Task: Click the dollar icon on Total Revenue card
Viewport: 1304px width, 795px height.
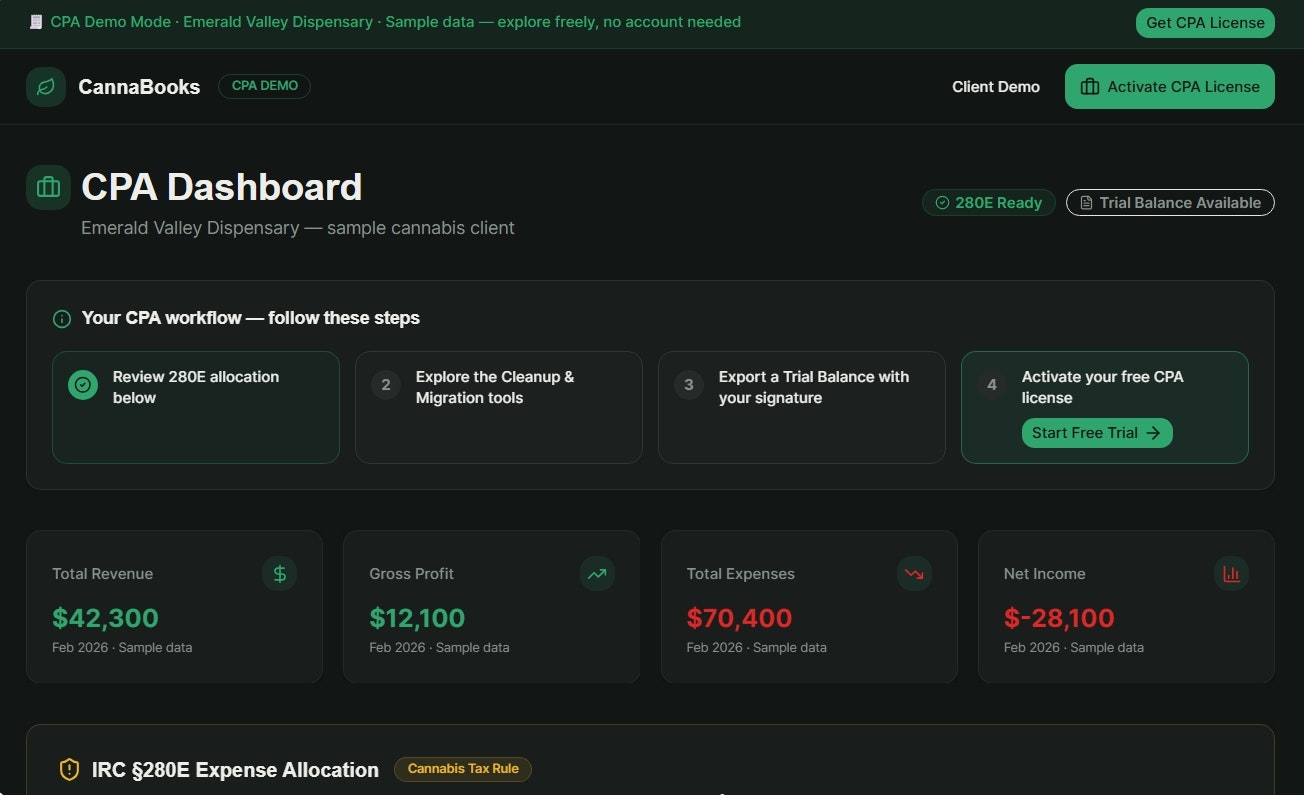Action: click(x=279, y=573)
